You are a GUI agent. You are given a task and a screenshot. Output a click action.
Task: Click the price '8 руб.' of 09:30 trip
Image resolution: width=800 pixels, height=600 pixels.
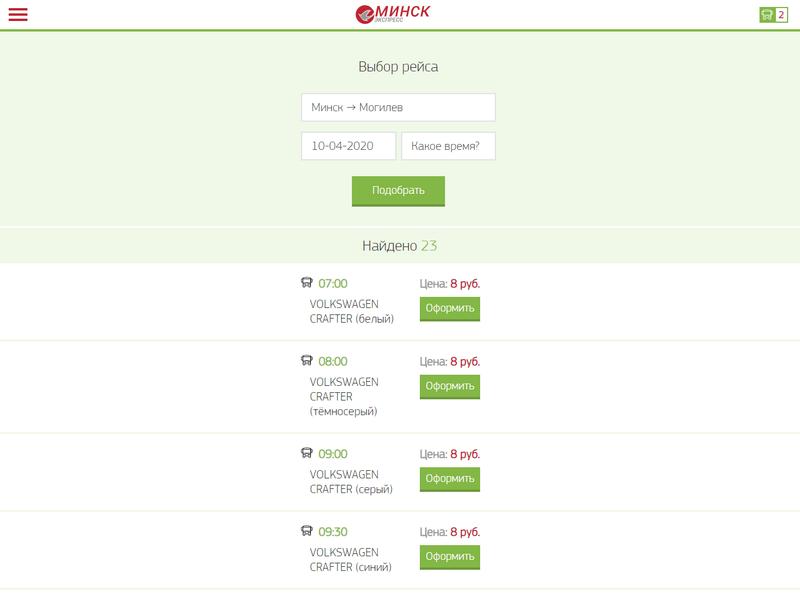(465, 532)
